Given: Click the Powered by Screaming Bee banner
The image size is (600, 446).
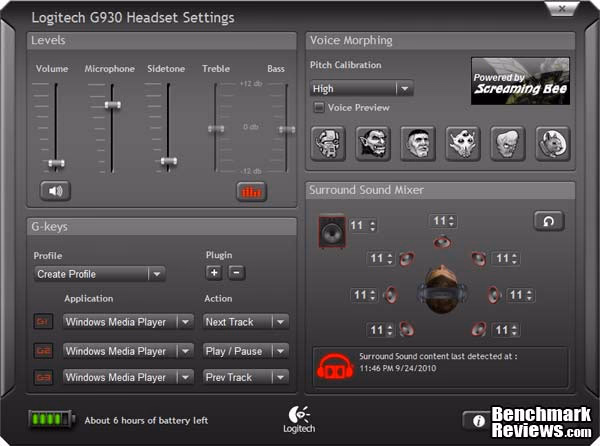Looking at the screenshot, I should pos(520,81).
